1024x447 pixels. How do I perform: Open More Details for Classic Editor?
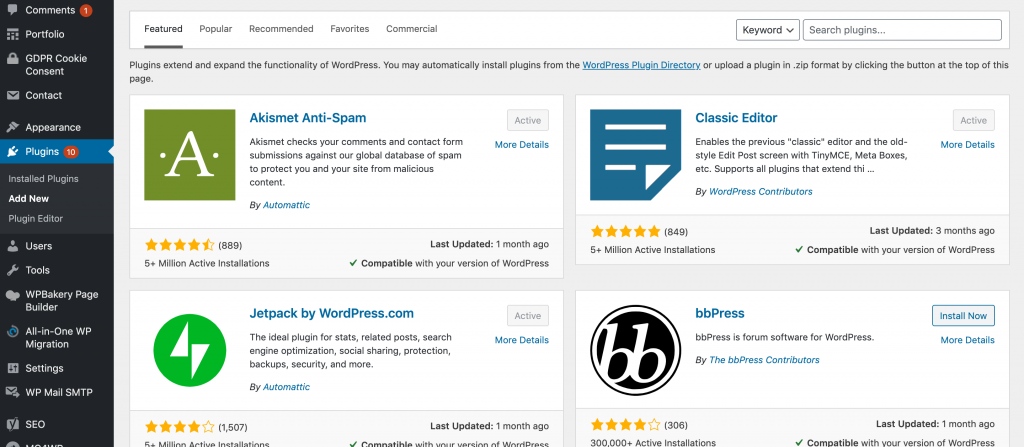click(x=968, y=145)
